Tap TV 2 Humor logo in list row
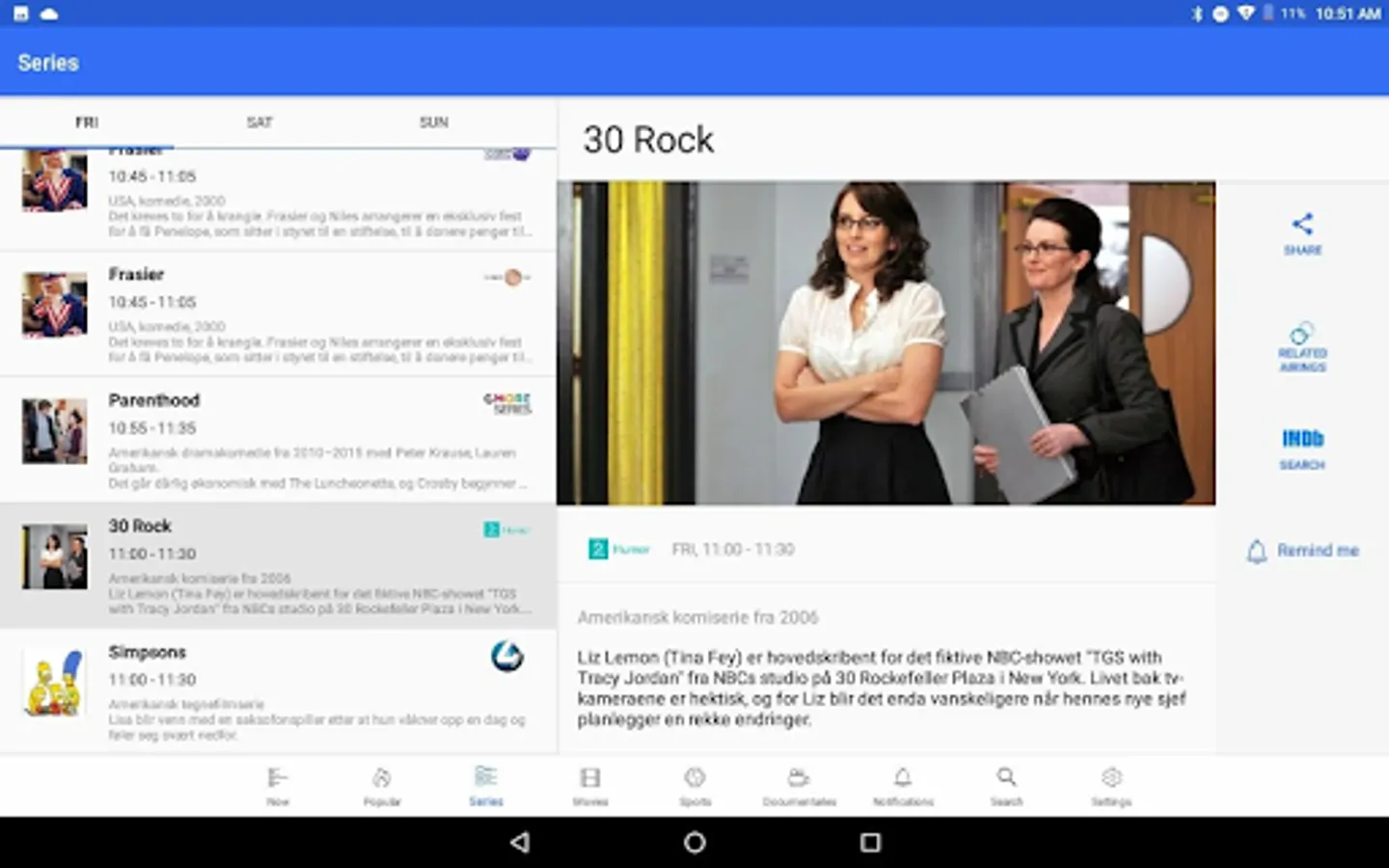Image resolution: width=1389 pixels, height=868 pixels. coord(507,529)
